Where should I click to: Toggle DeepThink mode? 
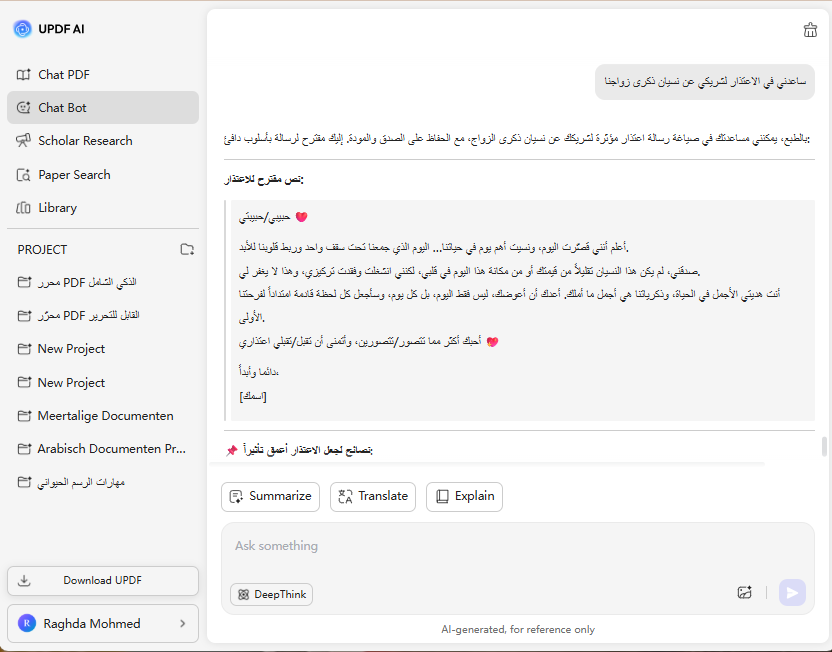[272, 595]
